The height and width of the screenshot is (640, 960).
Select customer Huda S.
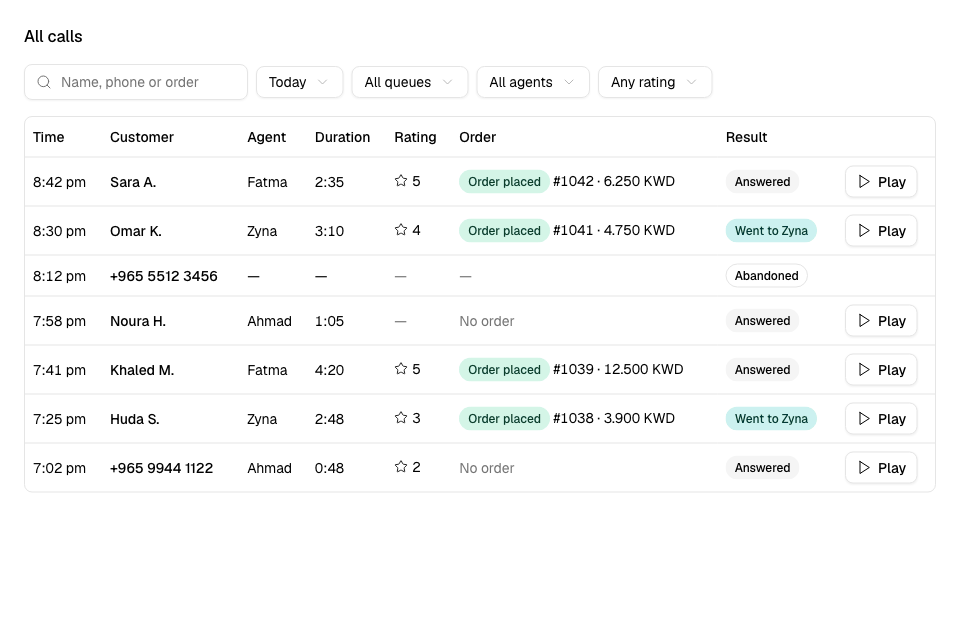(135, 419)
